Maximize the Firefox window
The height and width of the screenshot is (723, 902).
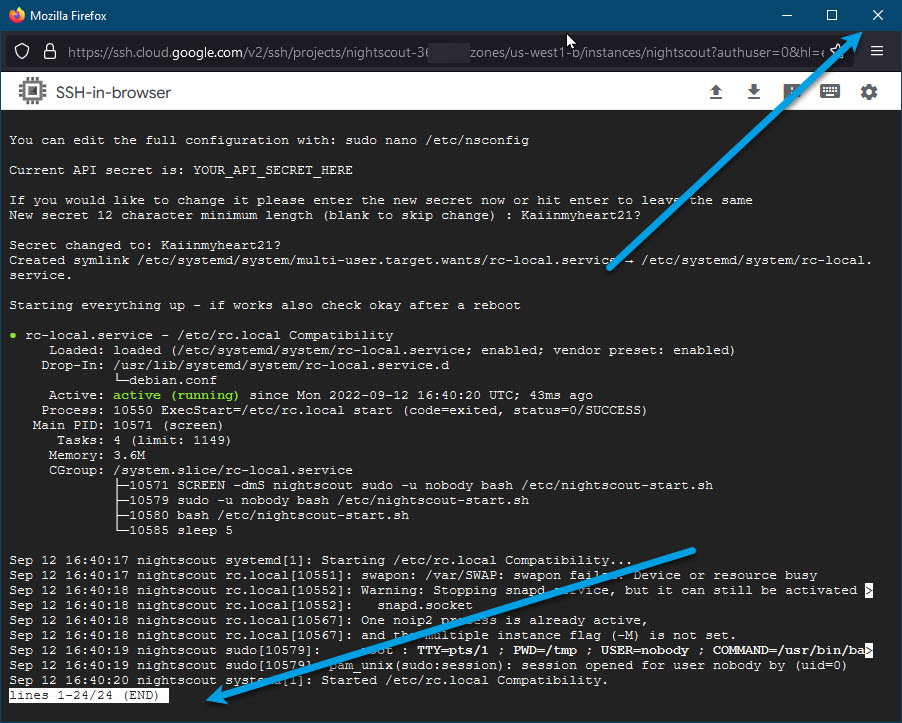click(832, 16)
